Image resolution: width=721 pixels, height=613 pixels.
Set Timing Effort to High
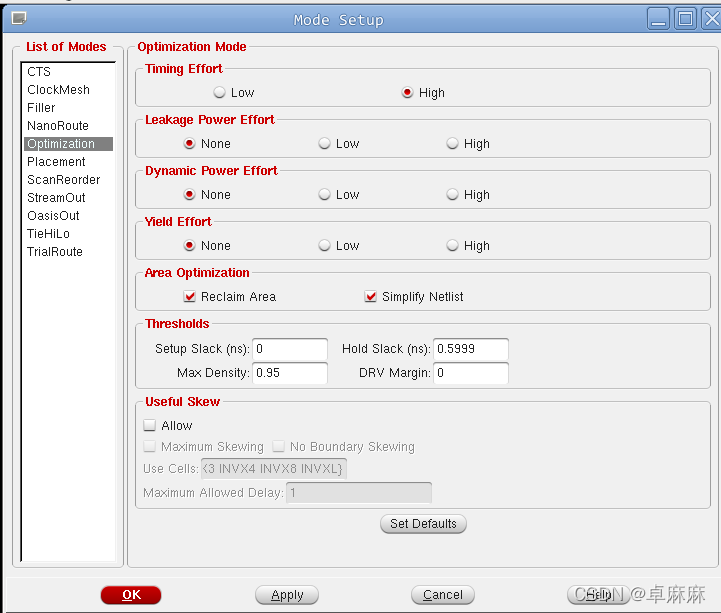pos(407,92)
